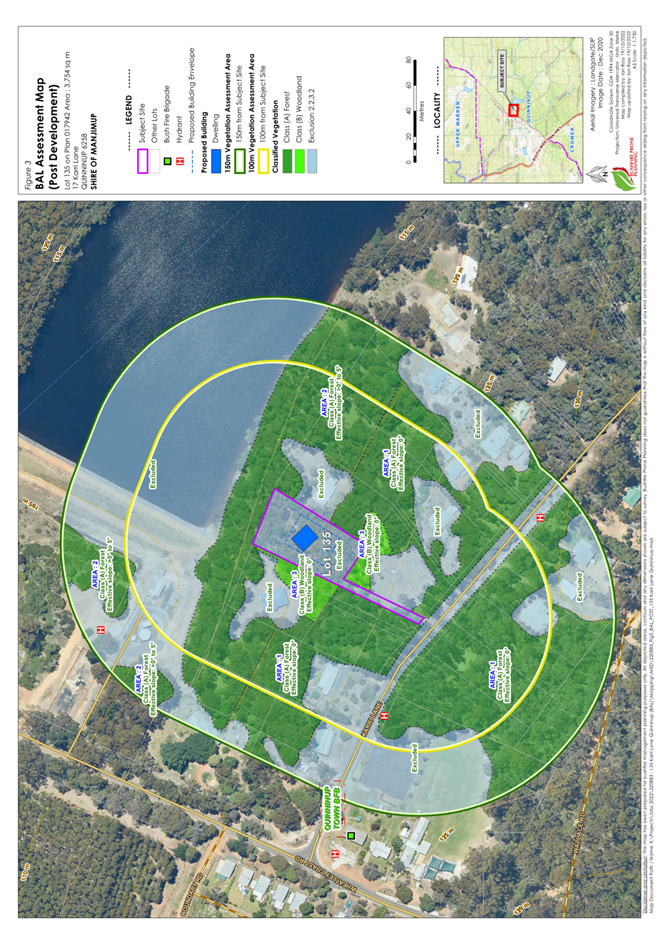This screenshot has width=665, height=940.
Task: Click the 'BAL Assessment Map' title
Action: 40,133
